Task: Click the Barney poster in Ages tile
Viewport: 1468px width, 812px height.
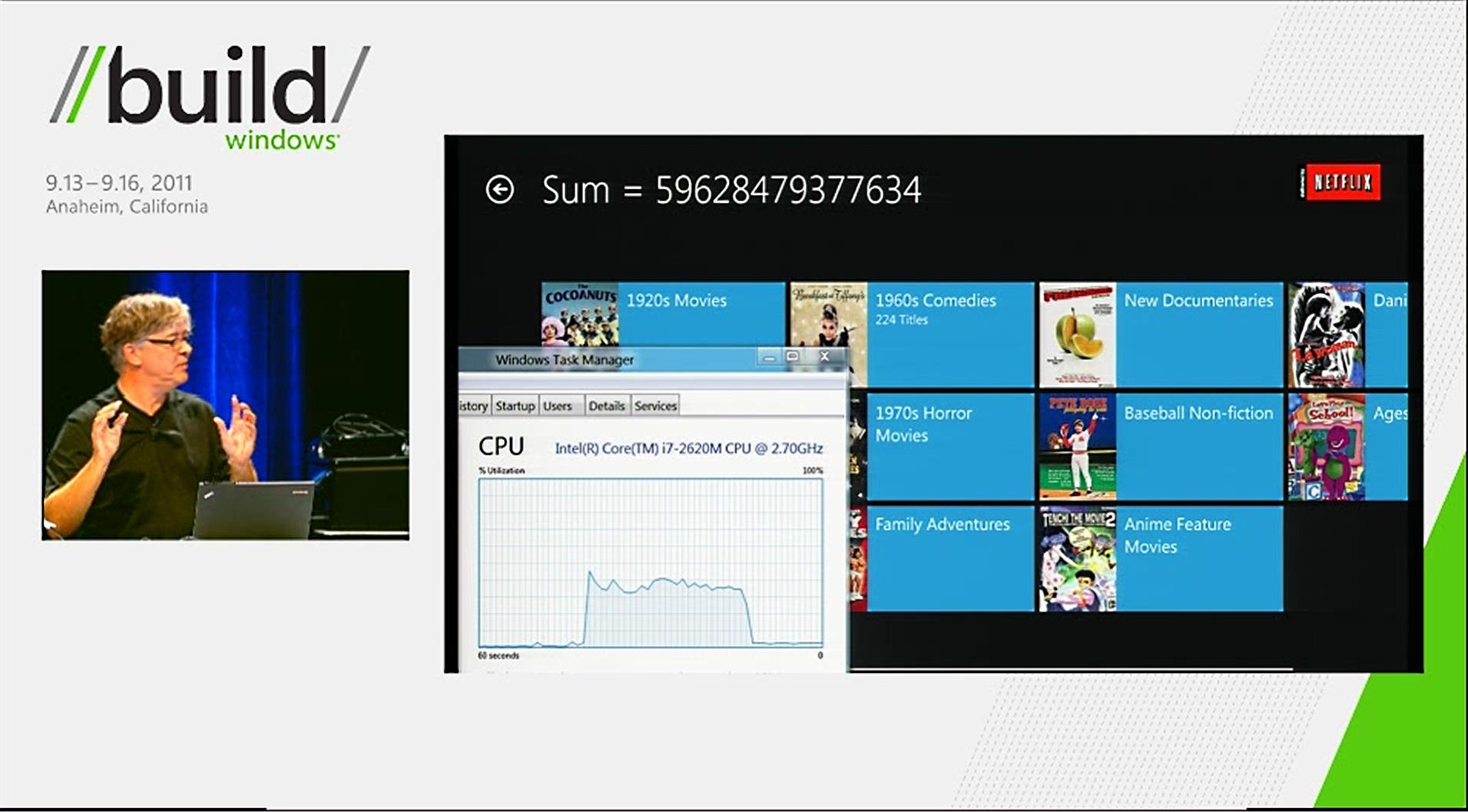Action: click(1327, 446)
